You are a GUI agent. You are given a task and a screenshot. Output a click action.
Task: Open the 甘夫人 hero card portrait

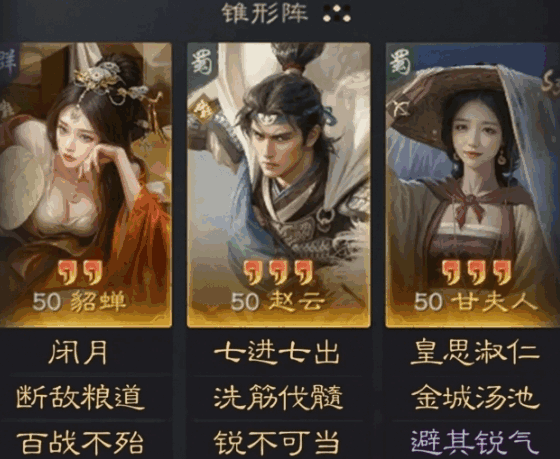tap(472, 185)
